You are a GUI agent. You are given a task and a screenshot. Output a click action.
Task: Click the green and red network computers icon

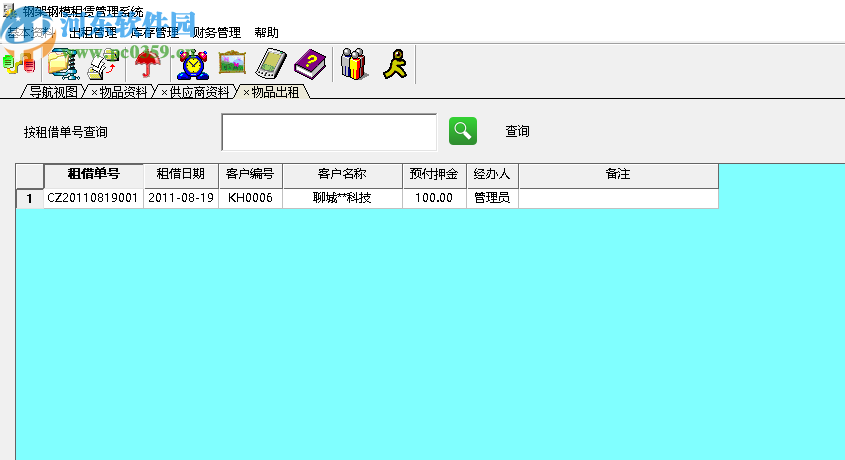click(19, 64)
